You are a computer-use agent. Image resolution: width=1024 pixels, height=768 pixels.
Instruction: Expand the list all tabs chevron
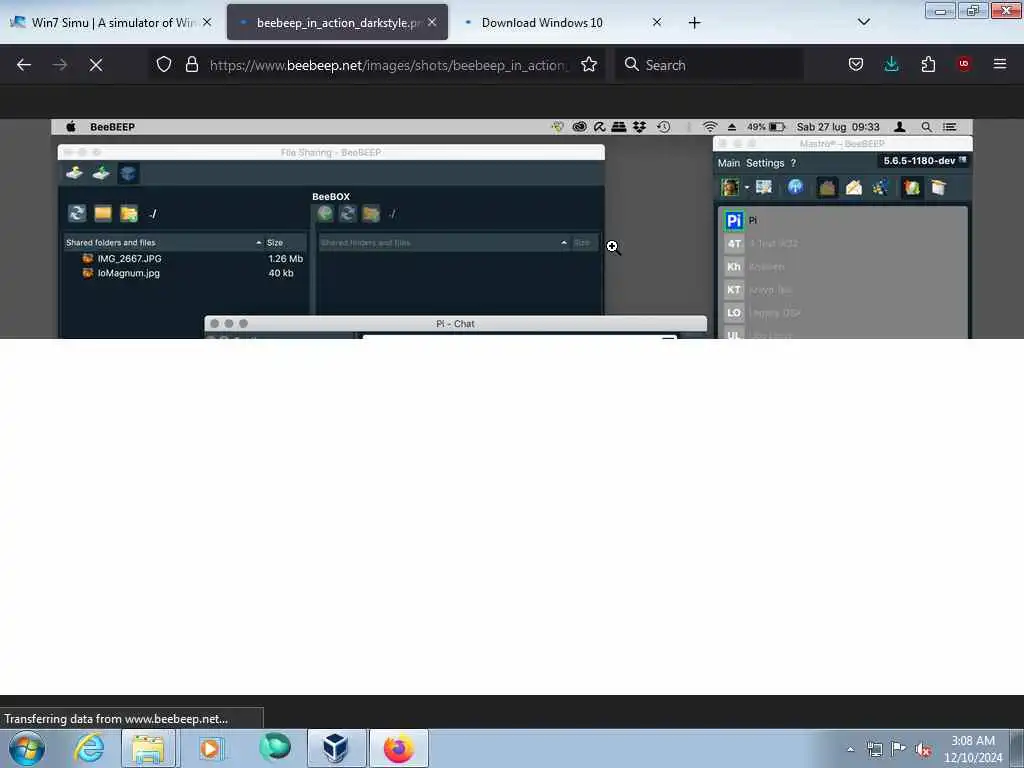(x=863, y=22)
